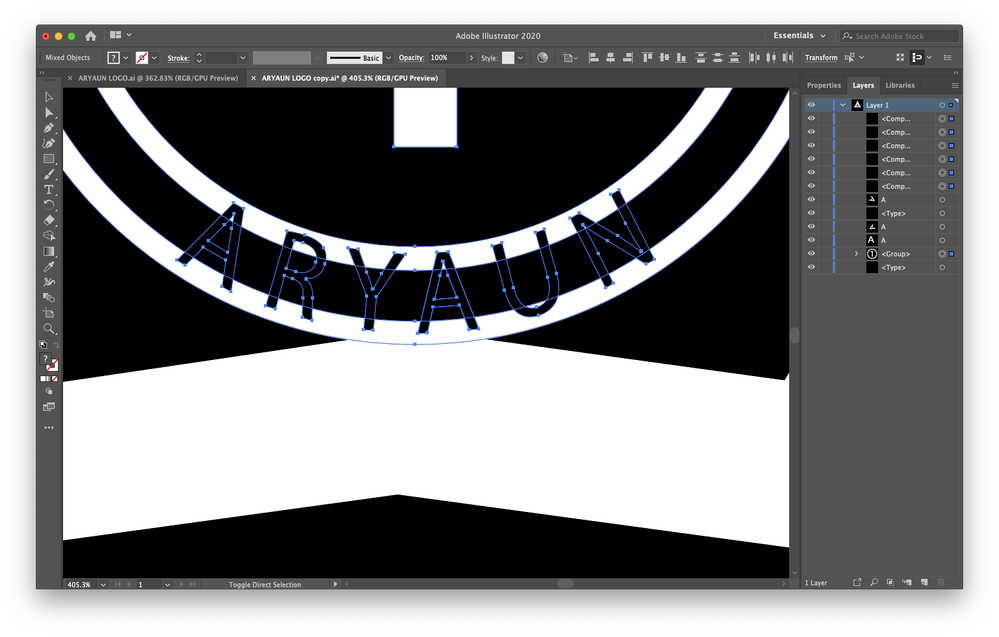The height and width of the screenshot is (637, 999).
Task: Click Collect For Export icon in Layers panel
Action: (857, 582)
